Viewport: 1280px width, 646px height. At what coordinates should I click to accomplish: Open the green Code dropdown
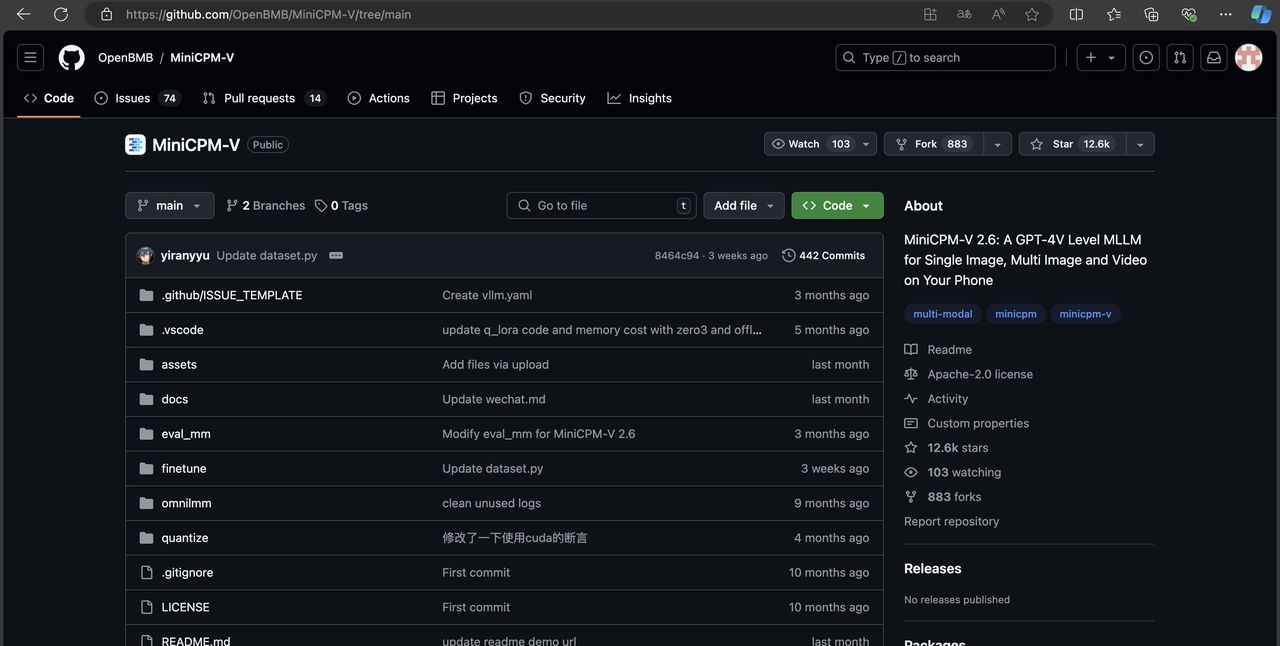point(837,206)
